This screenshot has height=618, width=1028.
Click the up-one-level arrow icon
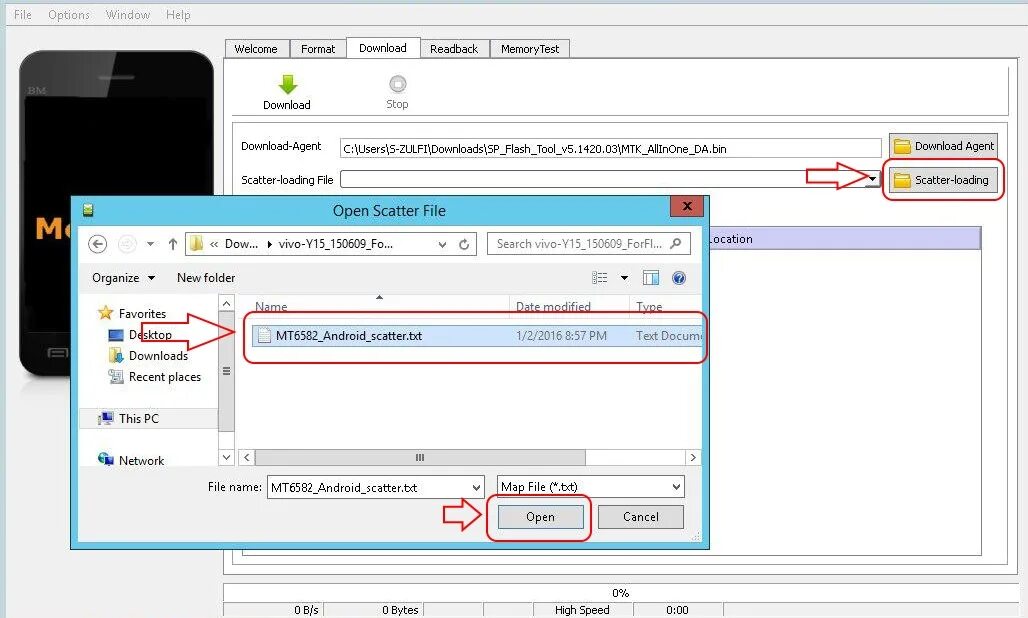tap(172, 243)
